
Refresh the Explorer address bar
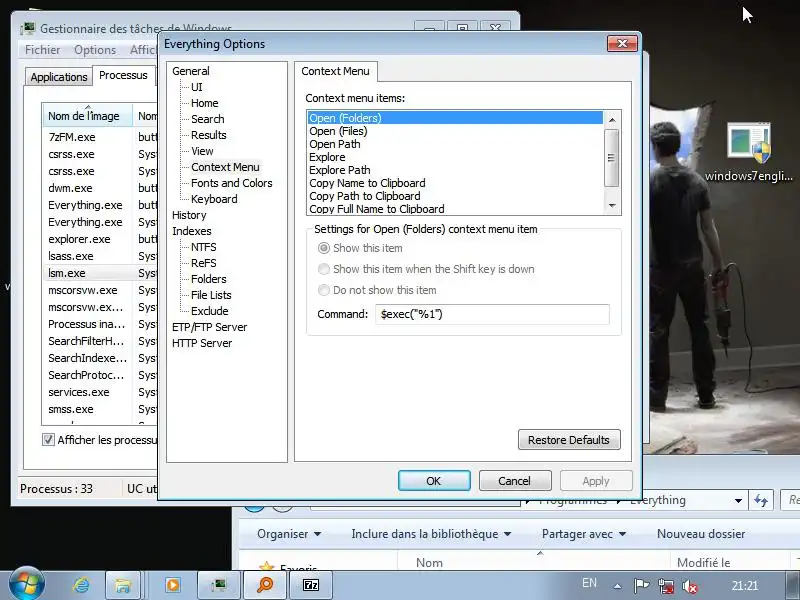click(x=761, y=501)
